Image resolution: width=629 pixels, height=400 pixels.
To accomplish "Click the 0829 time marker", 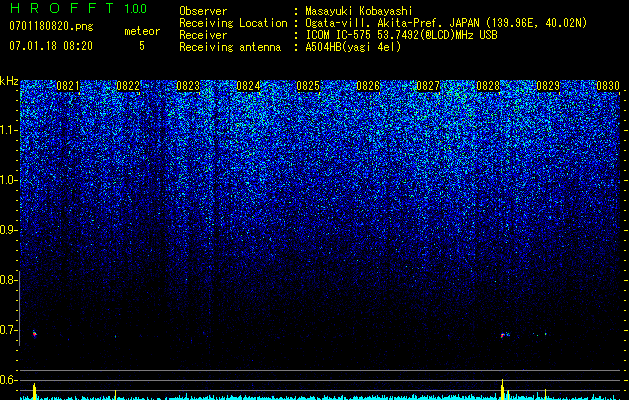I will coord(548,86).
